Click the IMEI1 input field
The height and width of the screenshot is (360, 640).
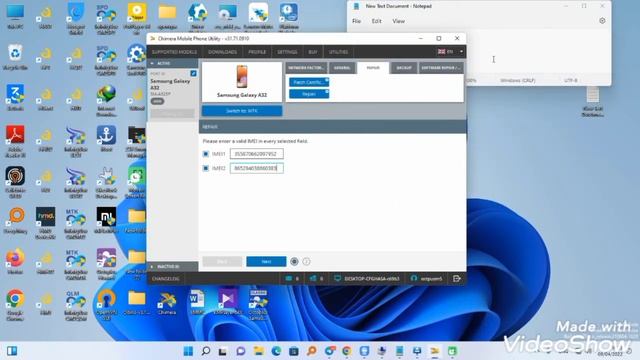pyautogui.click(x=257, y=154)
